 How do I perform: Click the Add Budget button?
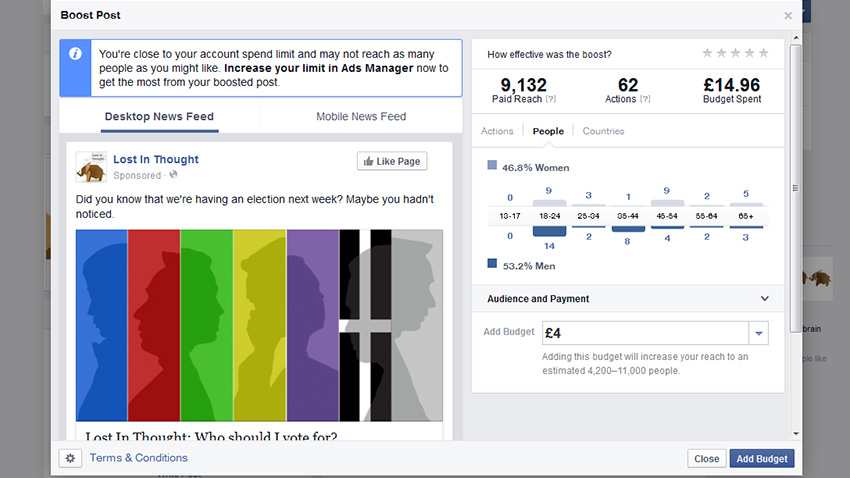point(762,458)
